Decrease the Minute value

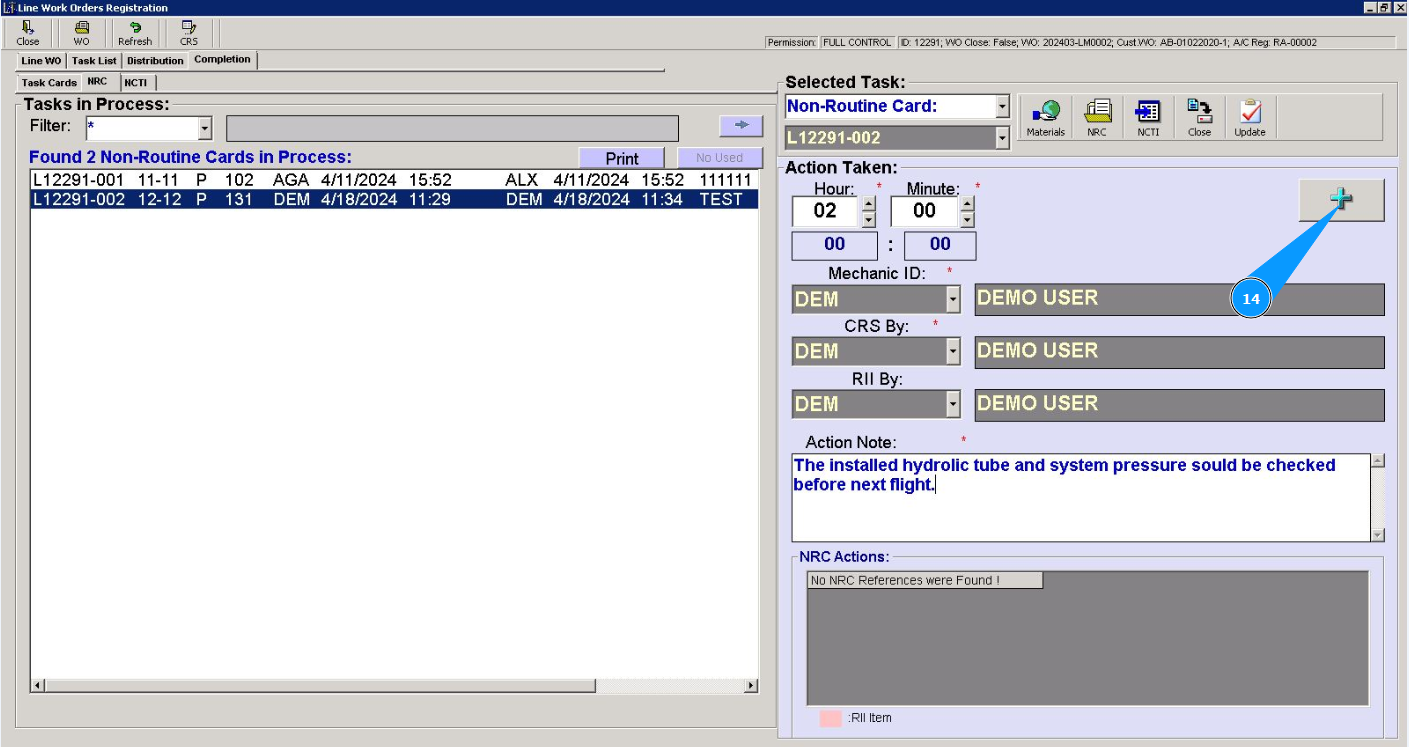click(x=966, y=219)
